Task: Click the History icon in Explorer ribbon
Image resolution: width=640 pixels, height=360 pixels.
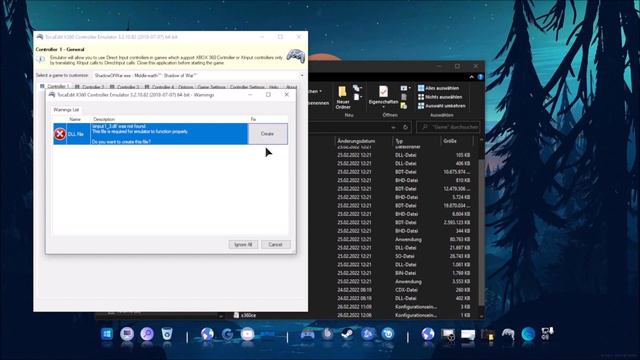Action: 404,106
